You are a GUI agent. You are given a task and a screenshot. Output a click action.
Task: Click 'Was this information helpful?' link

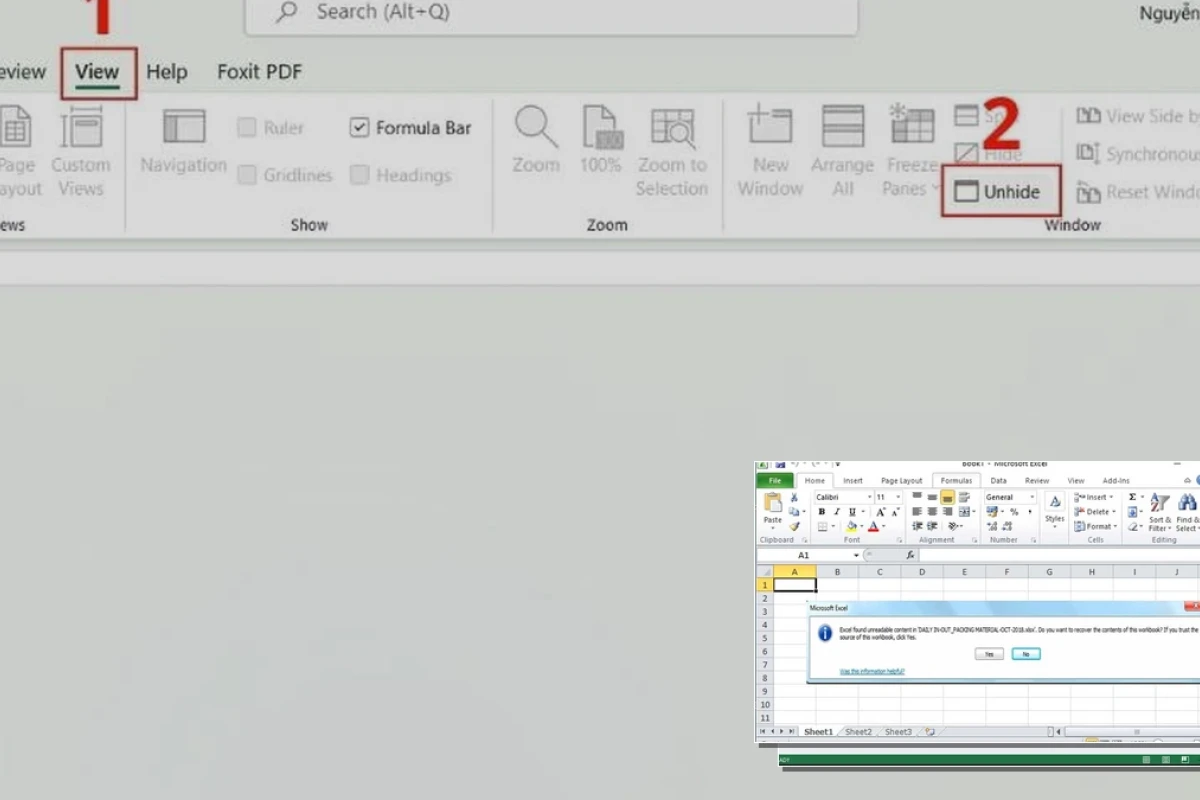872,671
